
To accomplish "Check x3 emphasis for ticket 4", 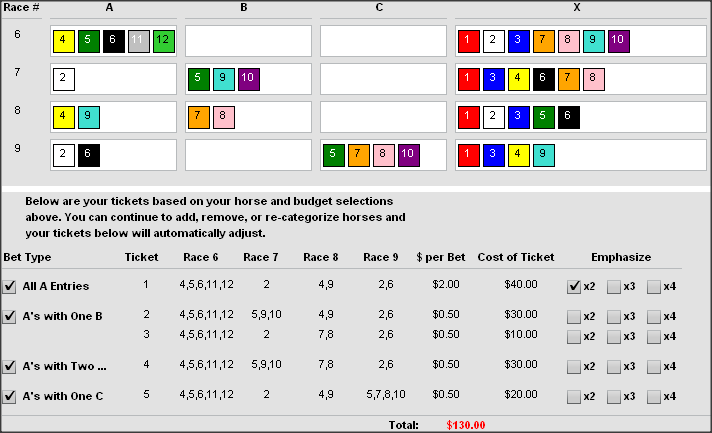I will (x=614, y=367).
